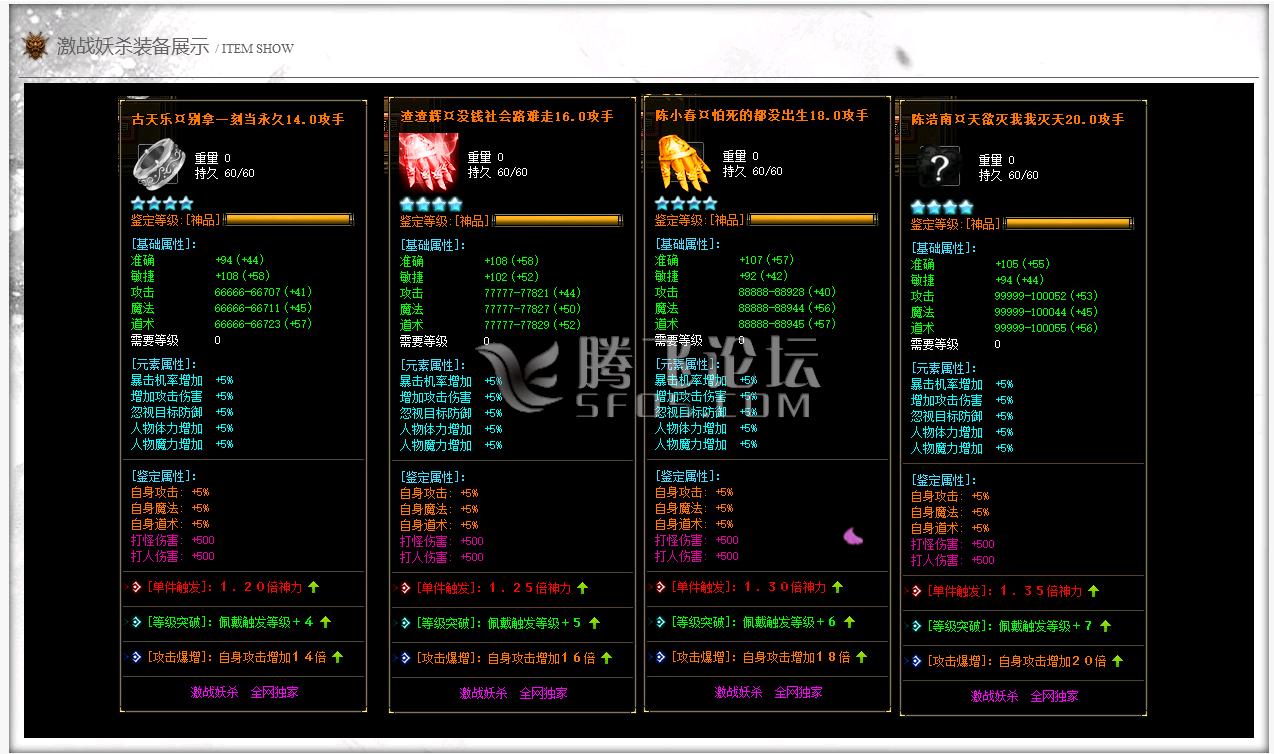Click the 鉴定等级 progress bar in 陈浩南 card
The width and height of the screenshot is (1274, 754).
(1069, 223)
